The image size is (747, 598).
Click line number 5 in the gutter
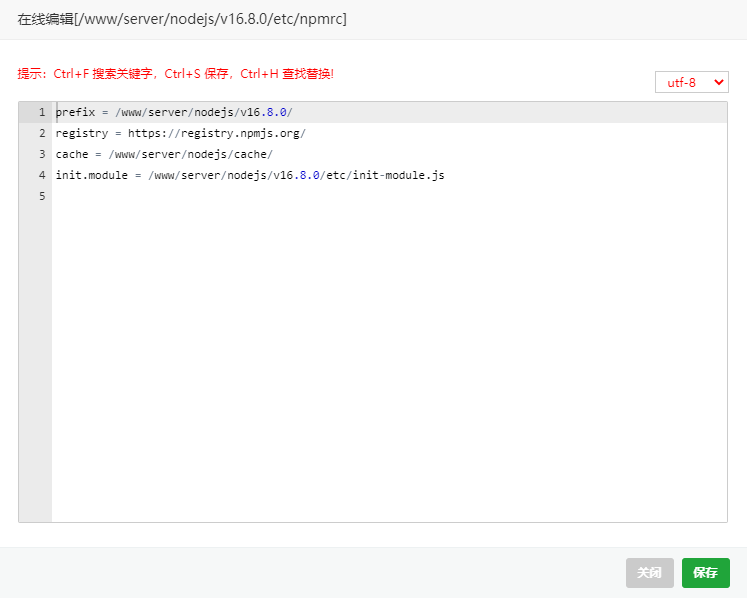click(42, 196)
